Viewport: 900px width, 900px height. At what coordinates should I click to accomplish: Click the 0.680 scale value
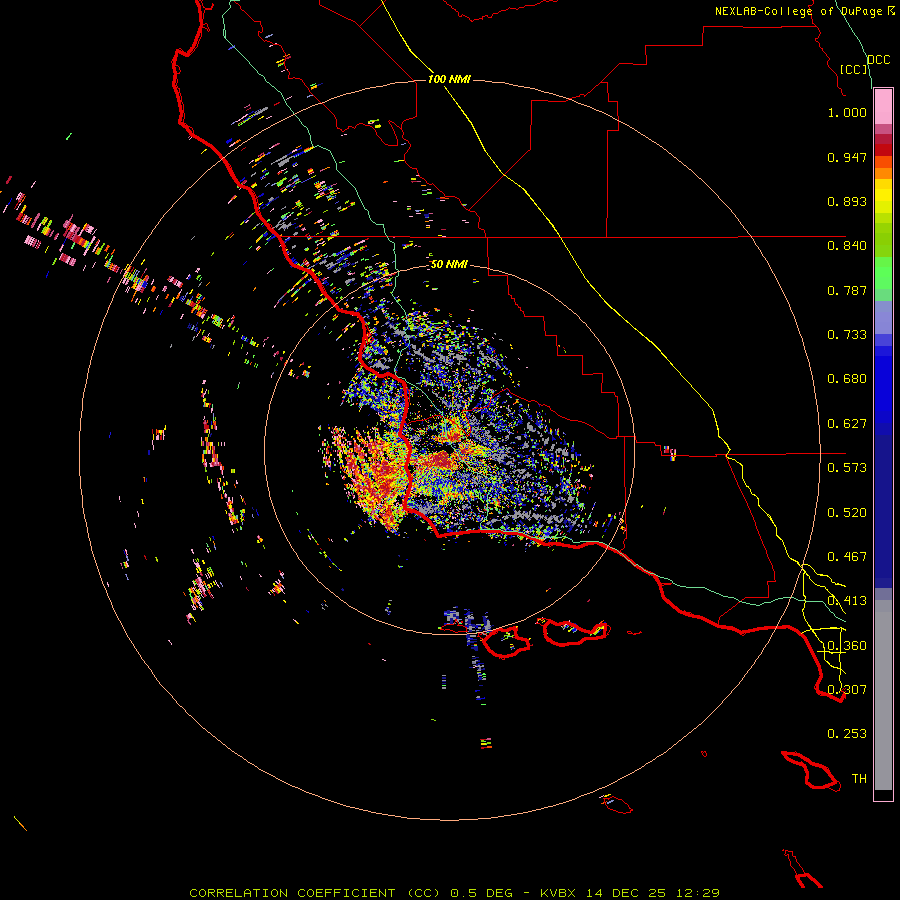(x=847, y=379)
